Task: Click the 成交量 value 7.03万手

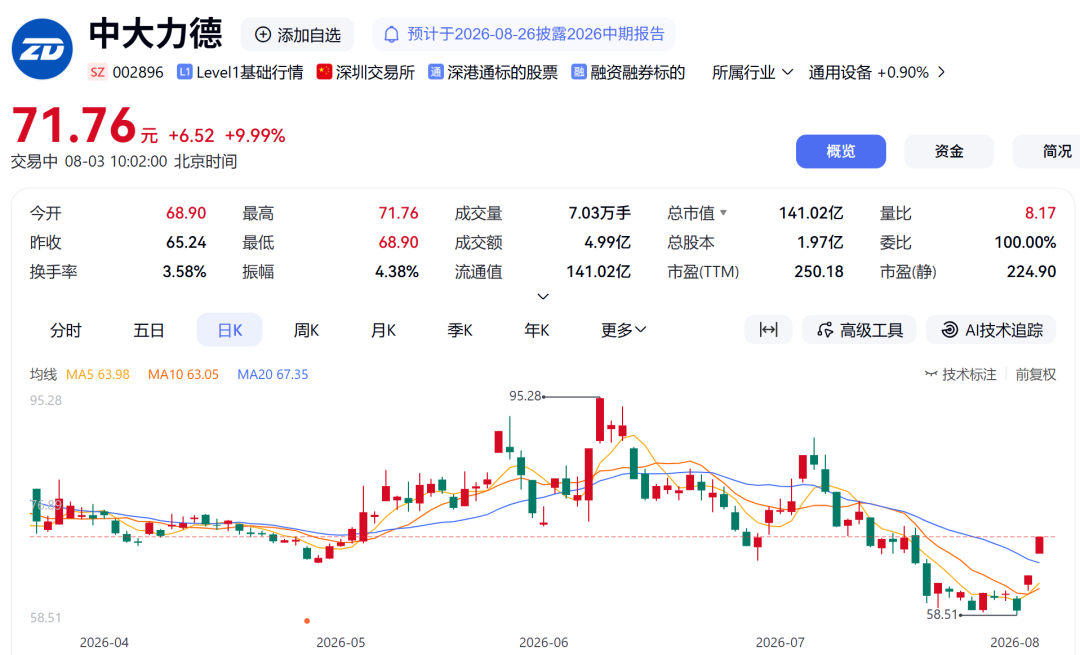Action: pyautogui.click(x=599, y=214)
